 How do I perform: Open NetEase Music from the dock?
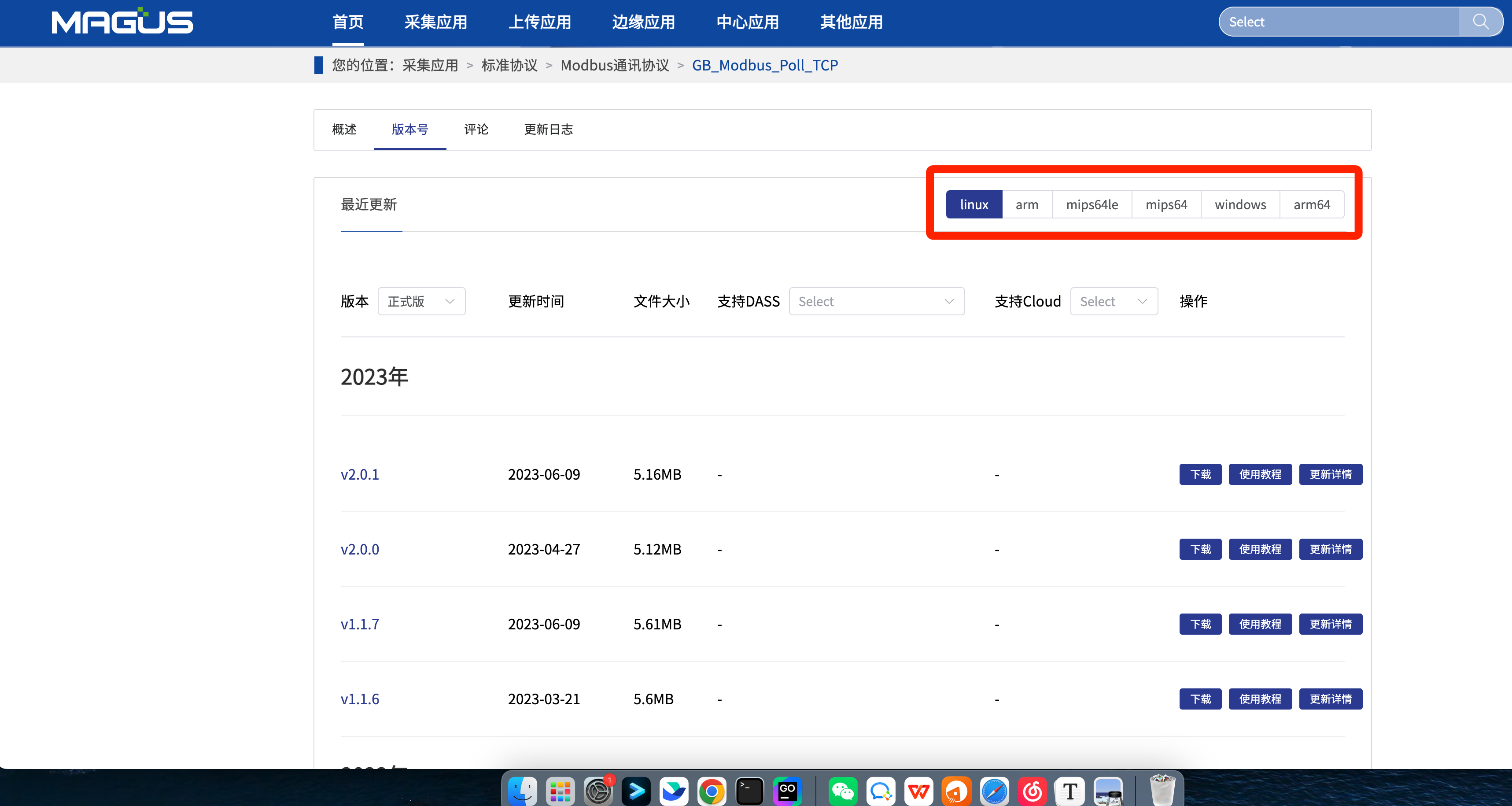coord(1033,791)
